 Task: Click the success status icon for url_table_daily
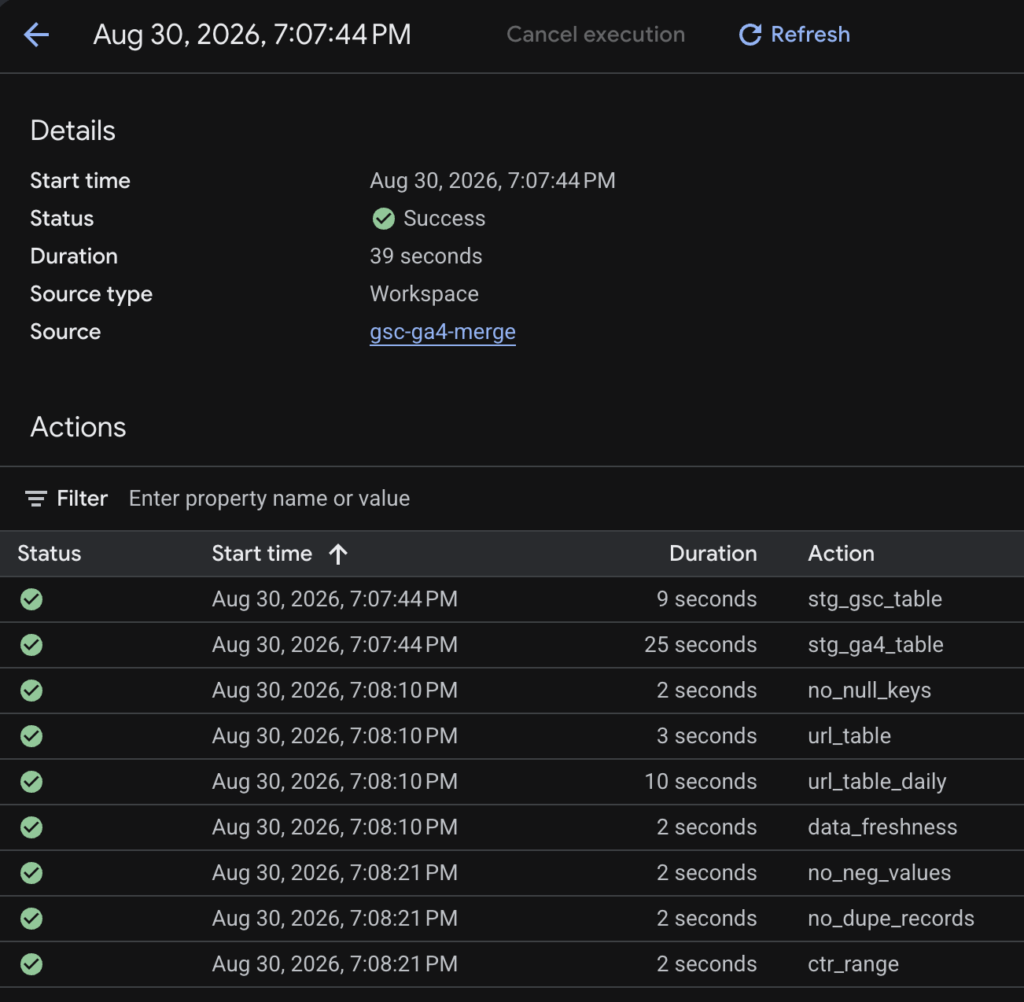(31, 782)
